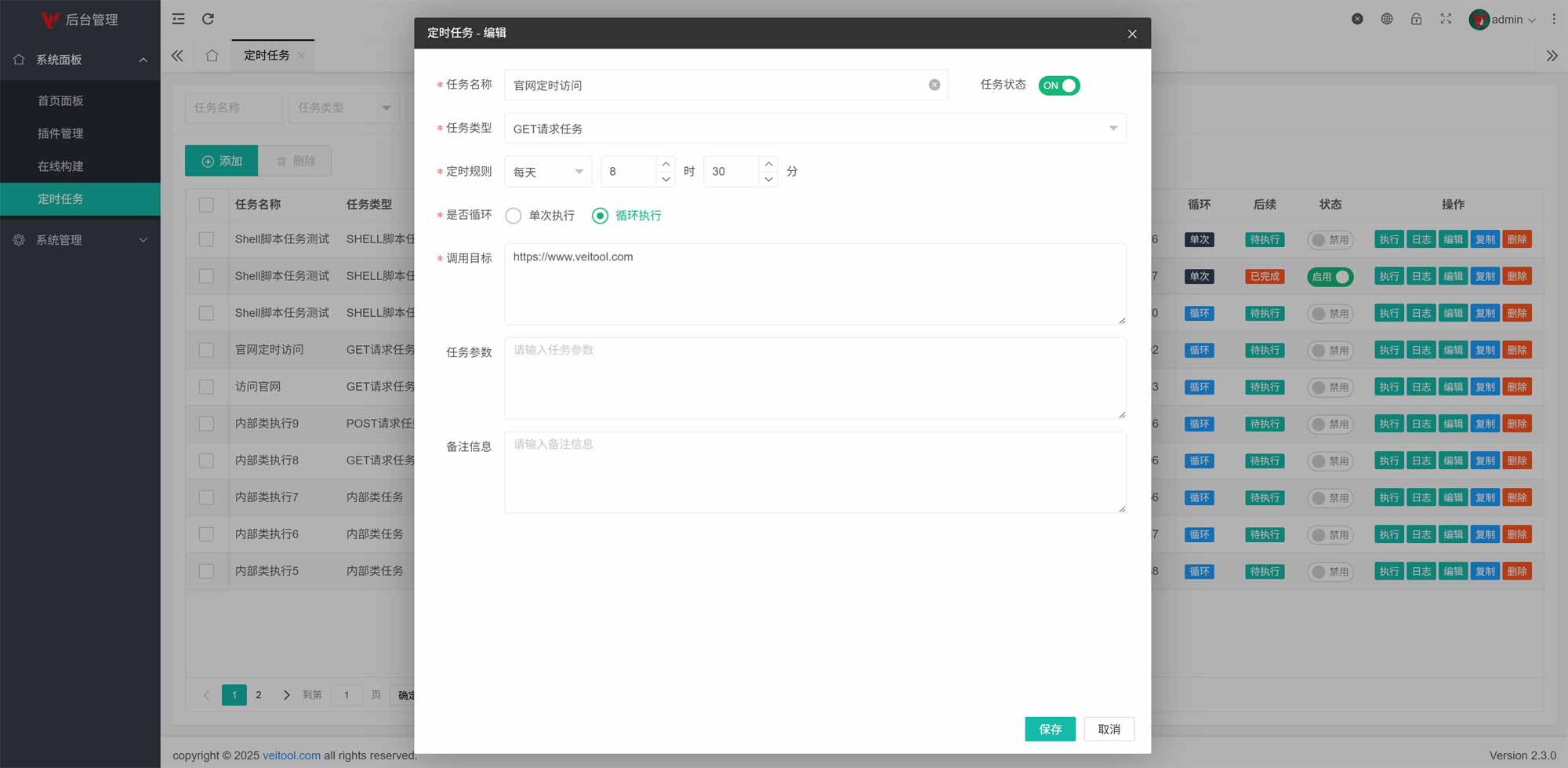Viewport: 1568px width, 768px height.
Task: Click the 保存 button
Action: coord(1050,729)
